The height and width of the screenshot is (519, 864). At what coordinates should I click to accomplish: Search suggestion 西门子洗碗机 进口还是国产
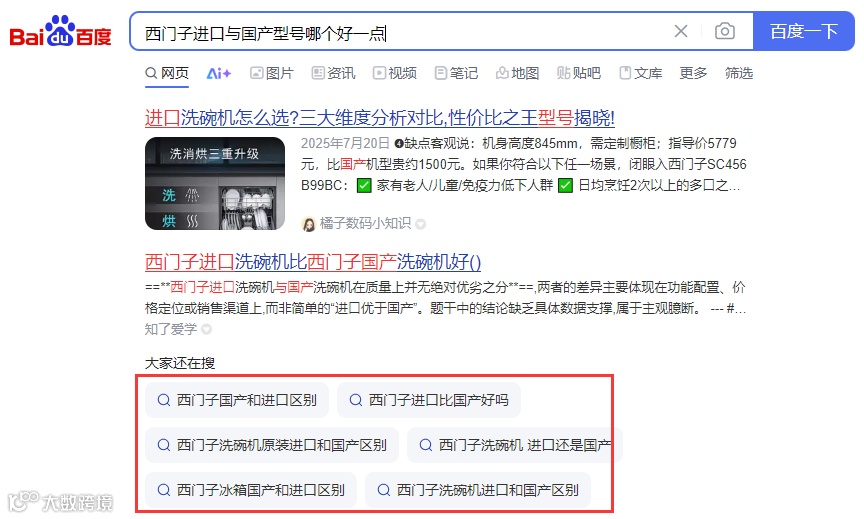[515, 445]
